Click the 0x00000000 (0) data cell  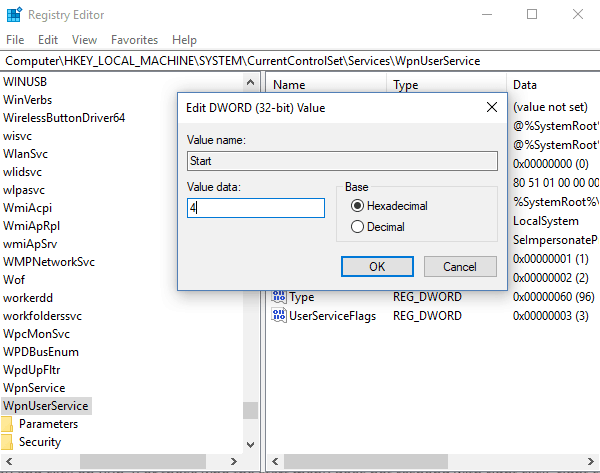pos(550,164)
